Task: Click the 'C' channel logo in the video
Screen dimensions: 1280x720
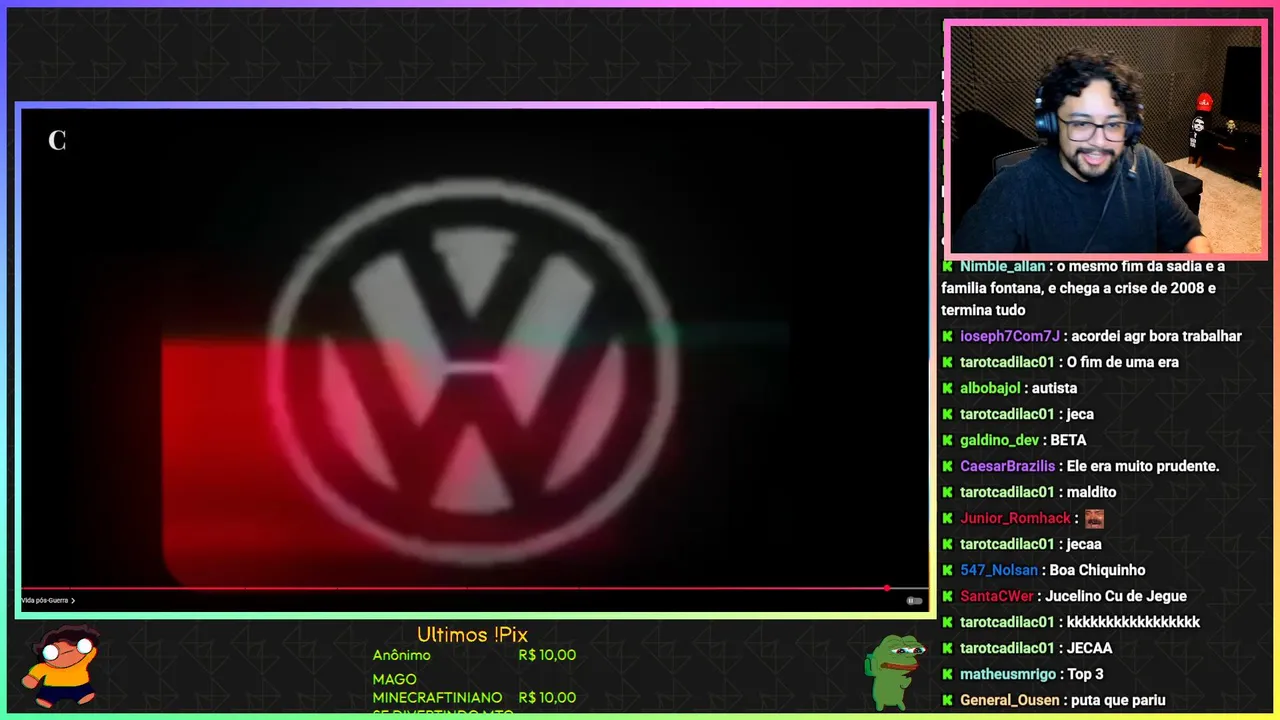Action: (57, 141)
